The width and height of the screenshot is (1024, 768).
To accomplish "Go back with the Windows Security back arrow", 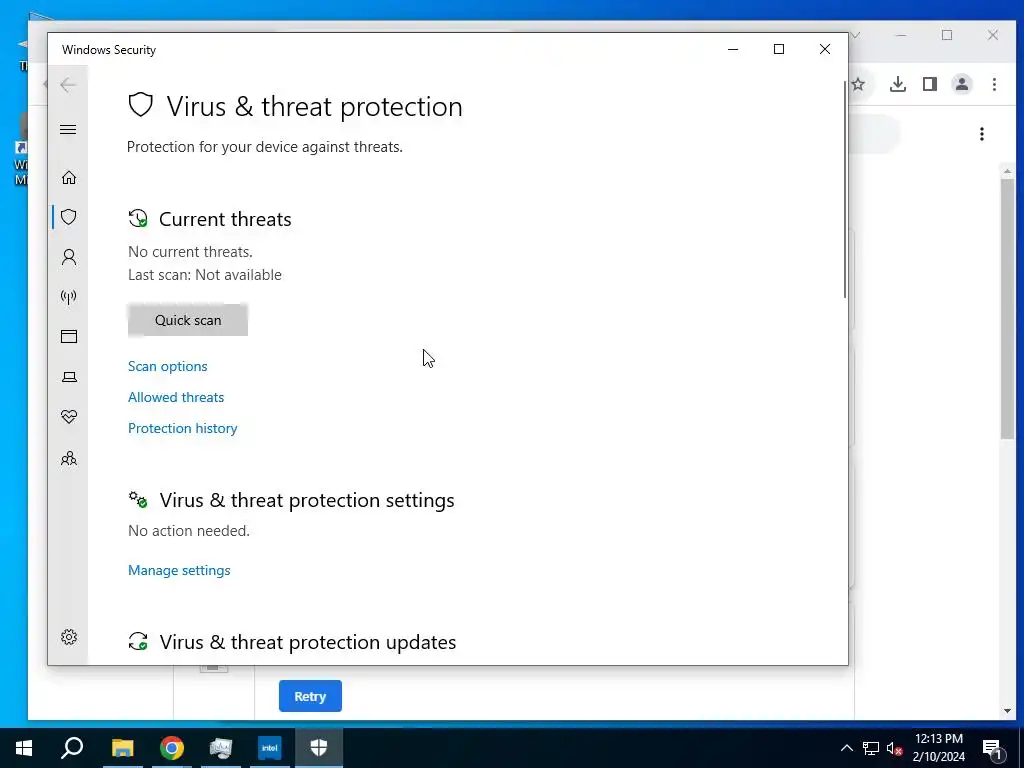I will pyautogui.click(x=68, y=85).
